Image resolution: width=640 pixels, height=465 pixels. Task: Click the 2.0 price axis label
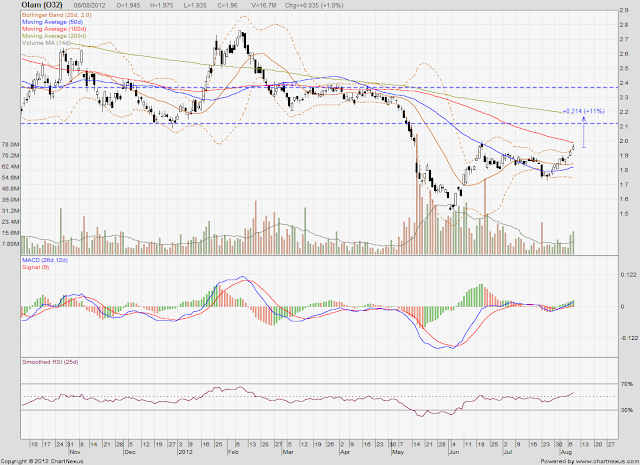pos(623,141)
